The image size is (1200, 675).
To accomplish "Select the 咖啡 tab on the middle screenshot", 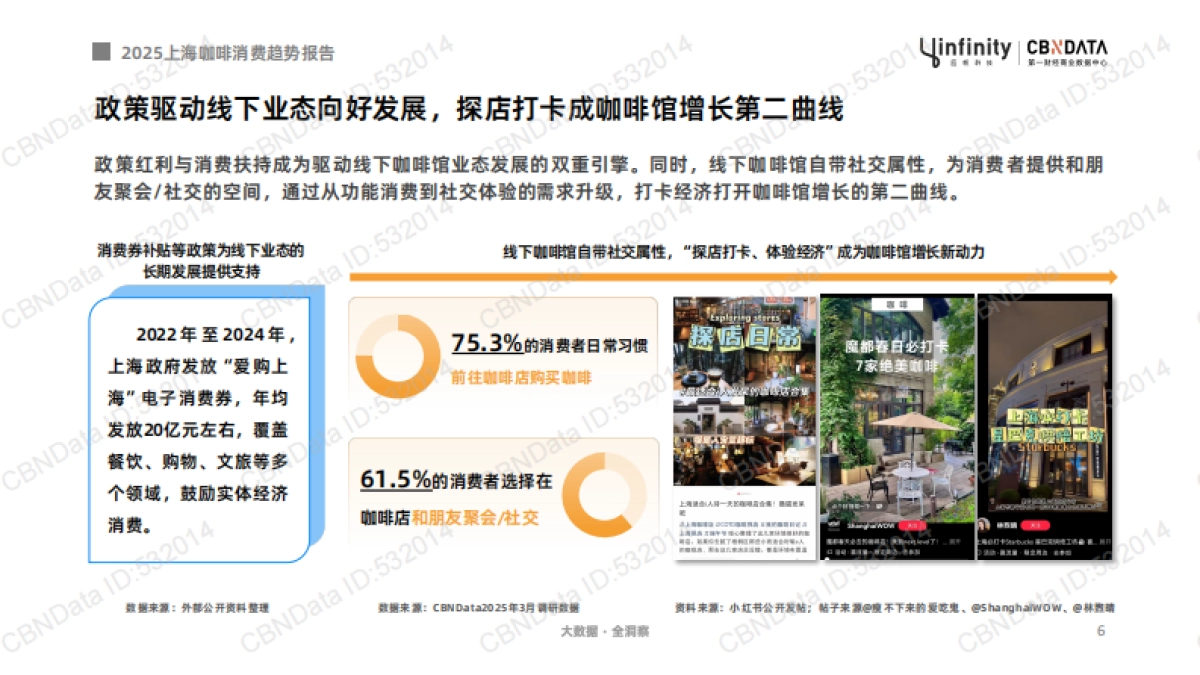I will pos(898,303).
